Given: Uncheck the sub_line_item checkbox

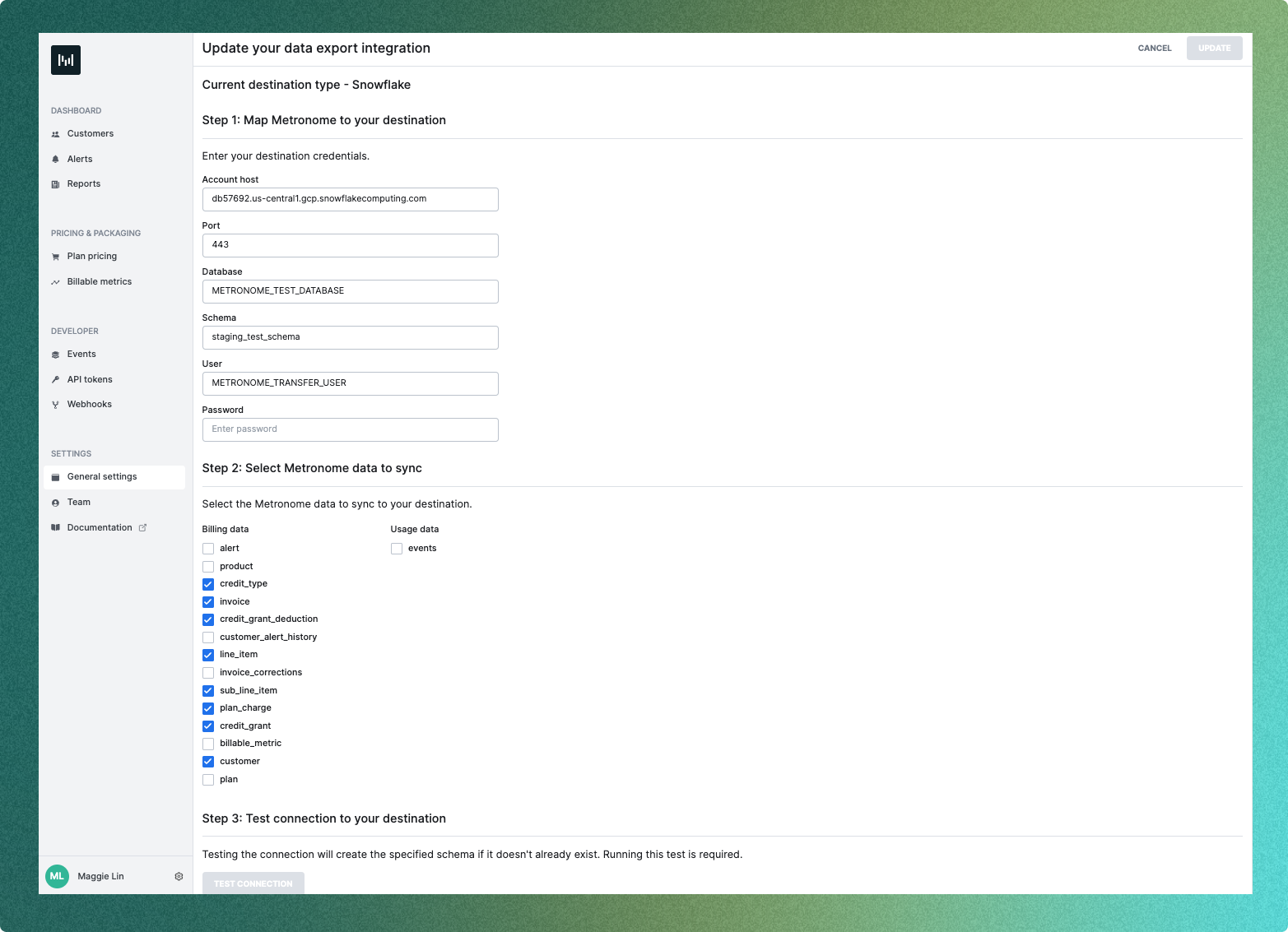Looking at the screenshot, I should tap(208, 691).
